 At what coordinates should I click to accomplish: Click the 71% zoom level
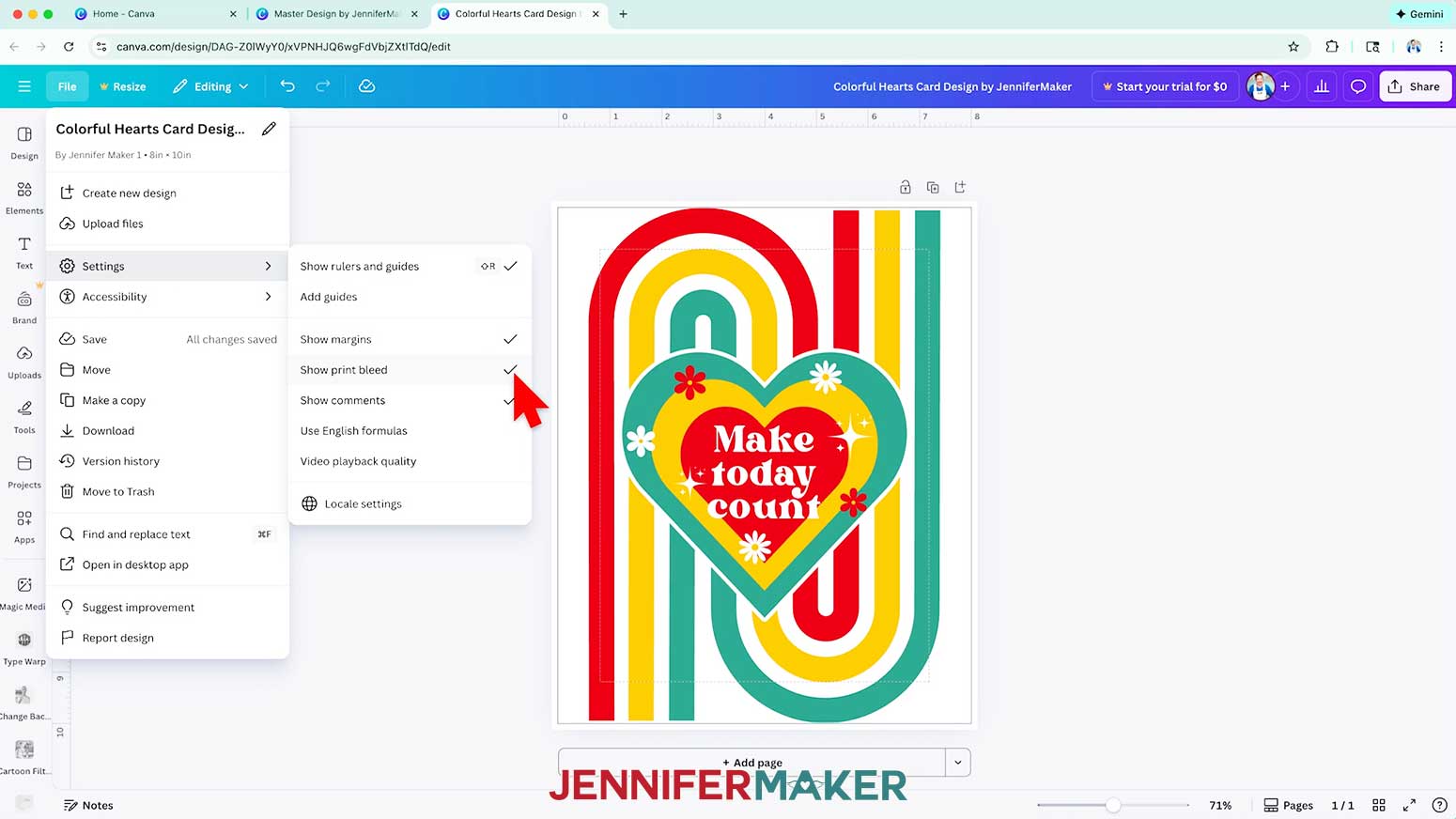coord(1220,805)
